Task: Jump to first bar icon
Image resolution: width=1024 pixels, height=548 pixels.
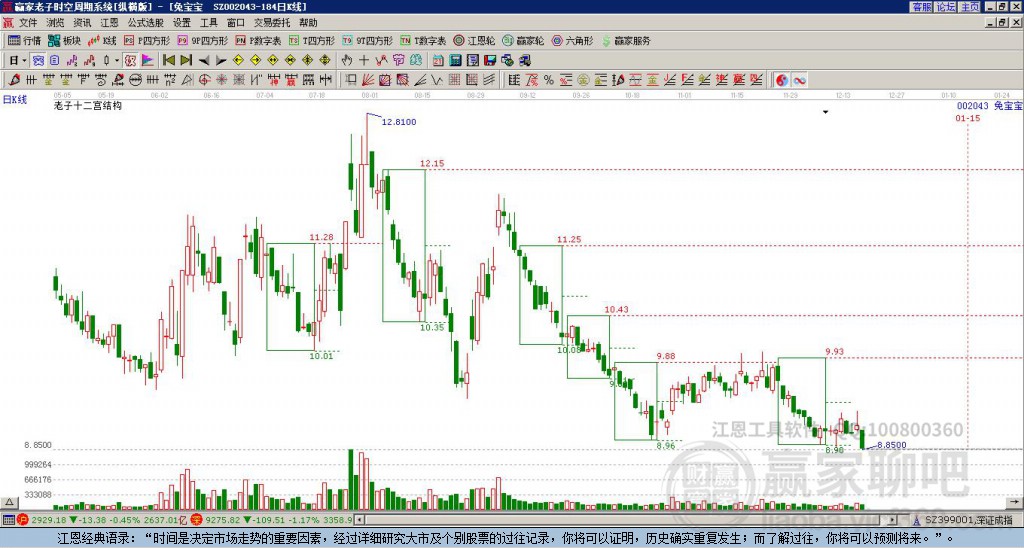Action: pyautogui.click(x=168, y=61)
